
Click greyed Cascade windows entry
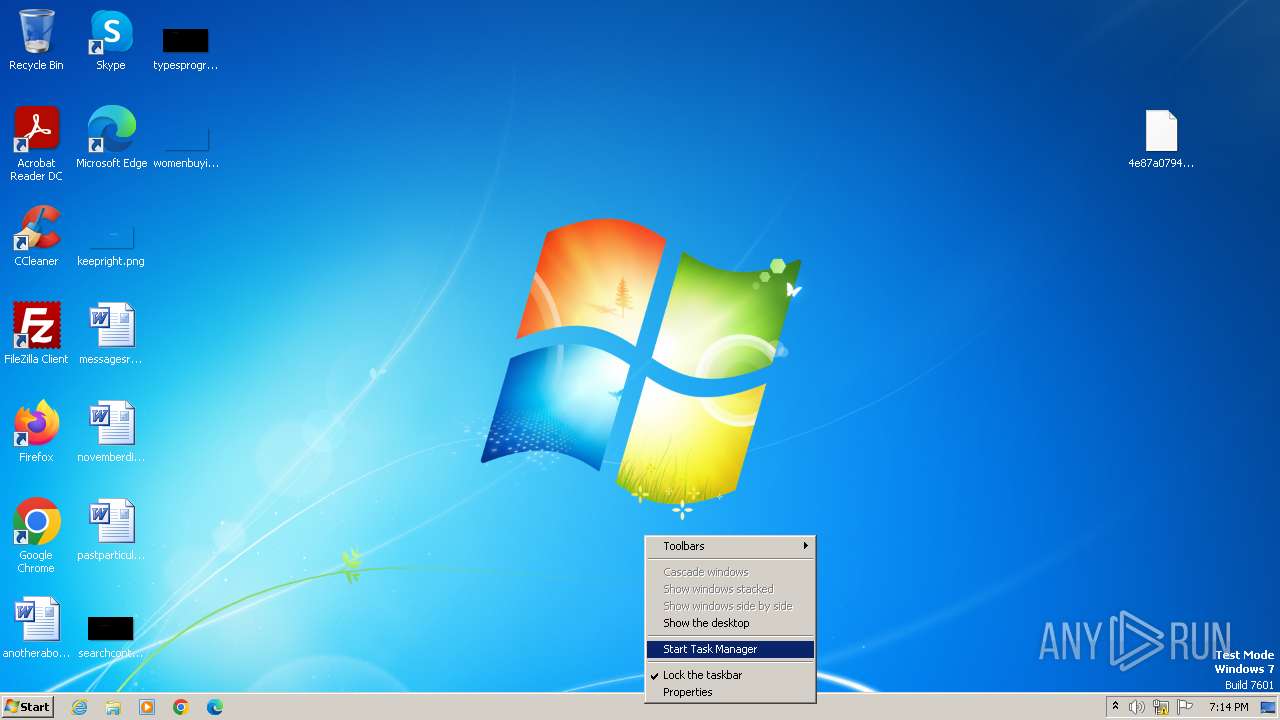[730, 572]
